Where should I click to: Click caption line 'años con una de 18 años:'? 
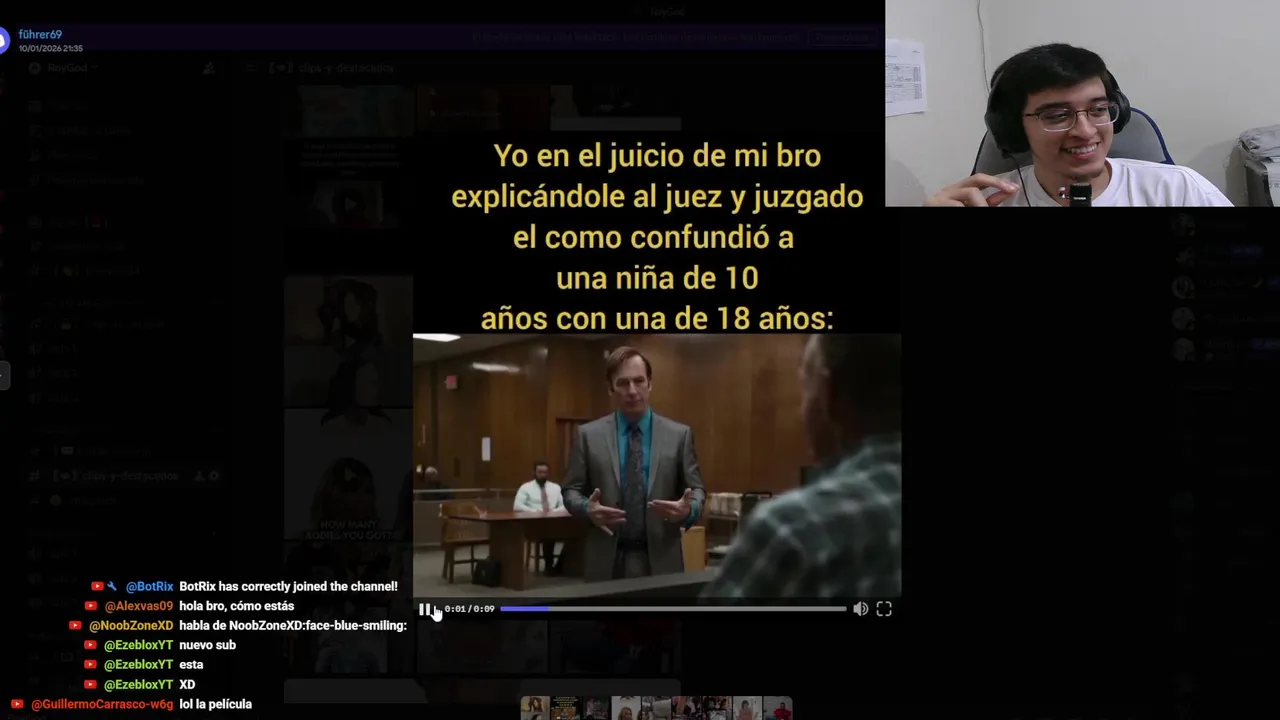coord(657,319)
